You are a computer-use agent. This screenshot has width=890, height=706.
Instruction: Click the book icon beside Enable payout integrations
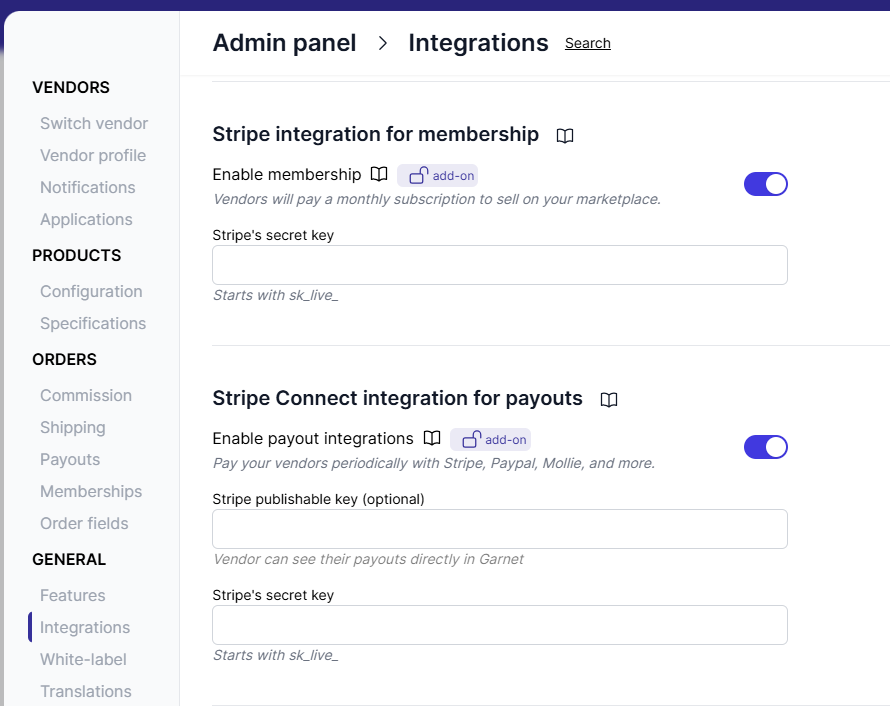click(432, 438)
